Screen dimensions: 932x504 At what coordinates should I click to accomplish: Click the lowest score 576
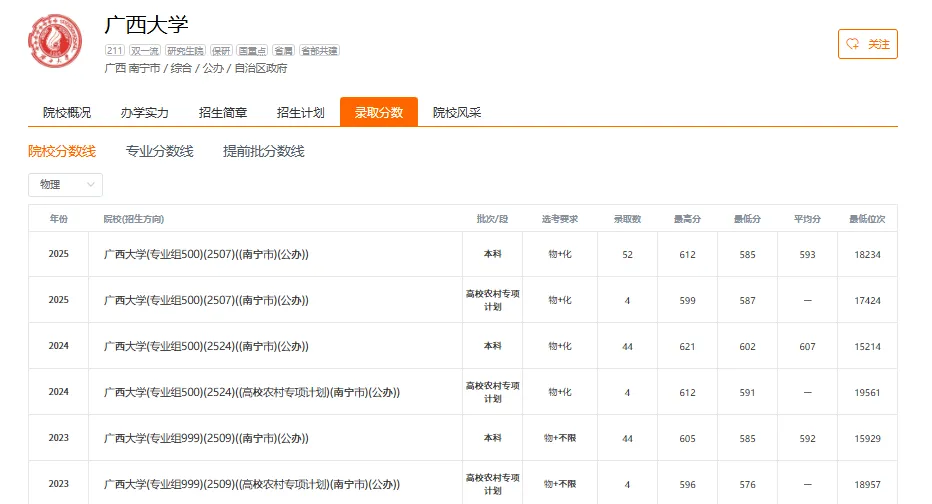point(747,485)
